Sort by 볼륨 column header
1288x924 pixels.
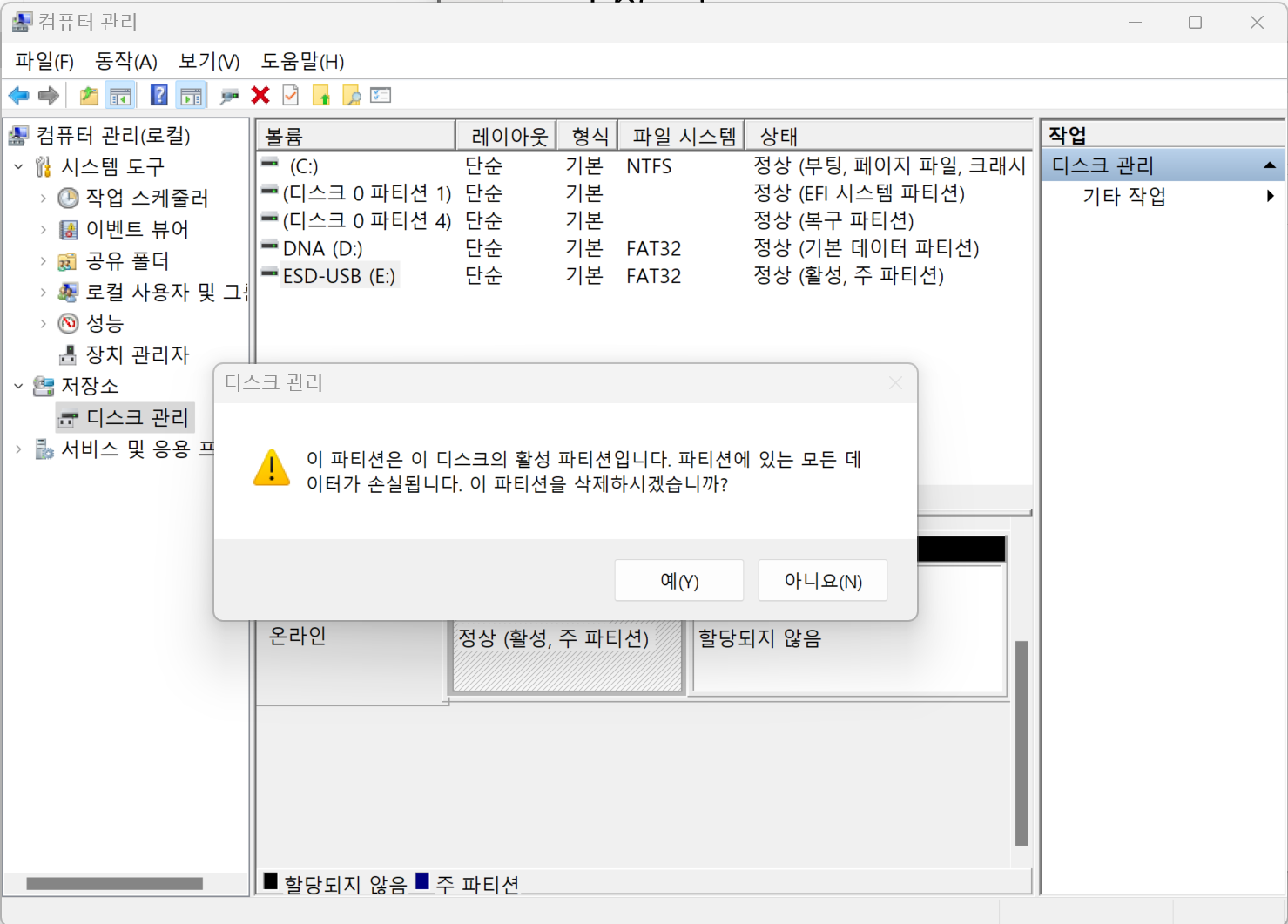[355, 136]
